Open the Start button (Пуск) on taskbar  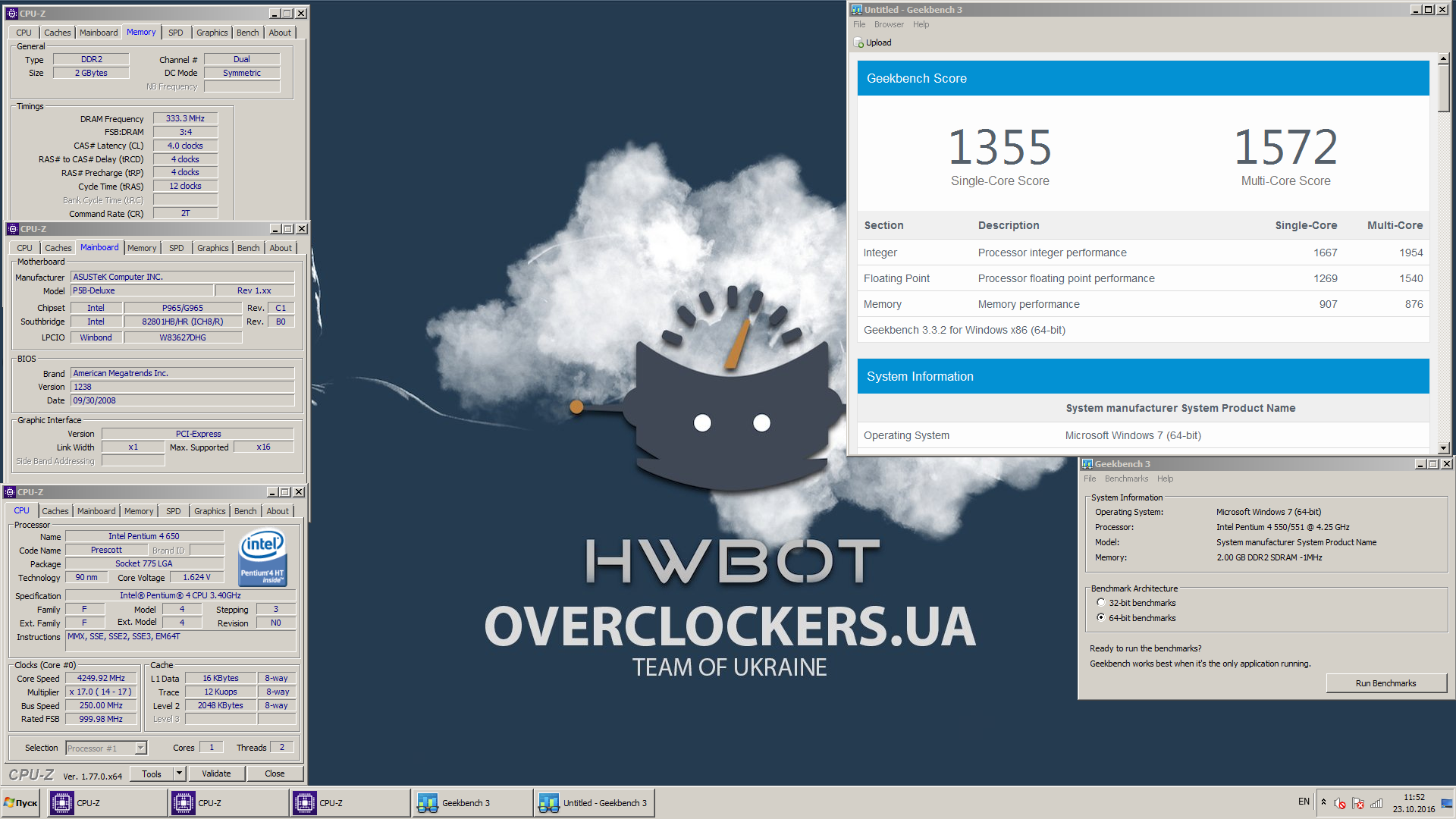21,802
